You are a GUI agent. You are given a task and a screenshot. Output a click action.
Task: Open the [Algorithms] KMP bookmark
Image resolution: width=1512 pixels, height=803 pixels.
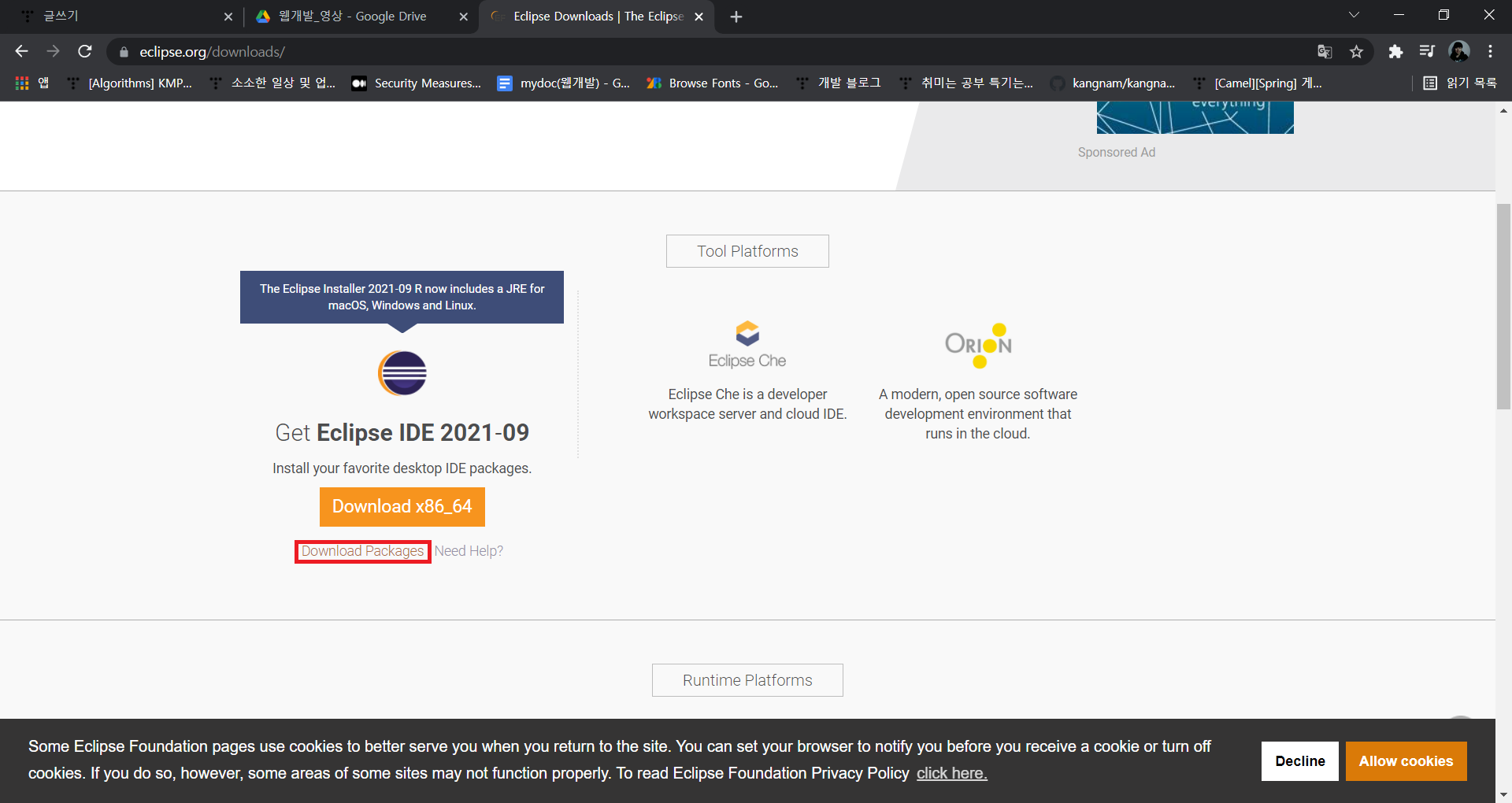pyautogui.click(x=130, y=83)
